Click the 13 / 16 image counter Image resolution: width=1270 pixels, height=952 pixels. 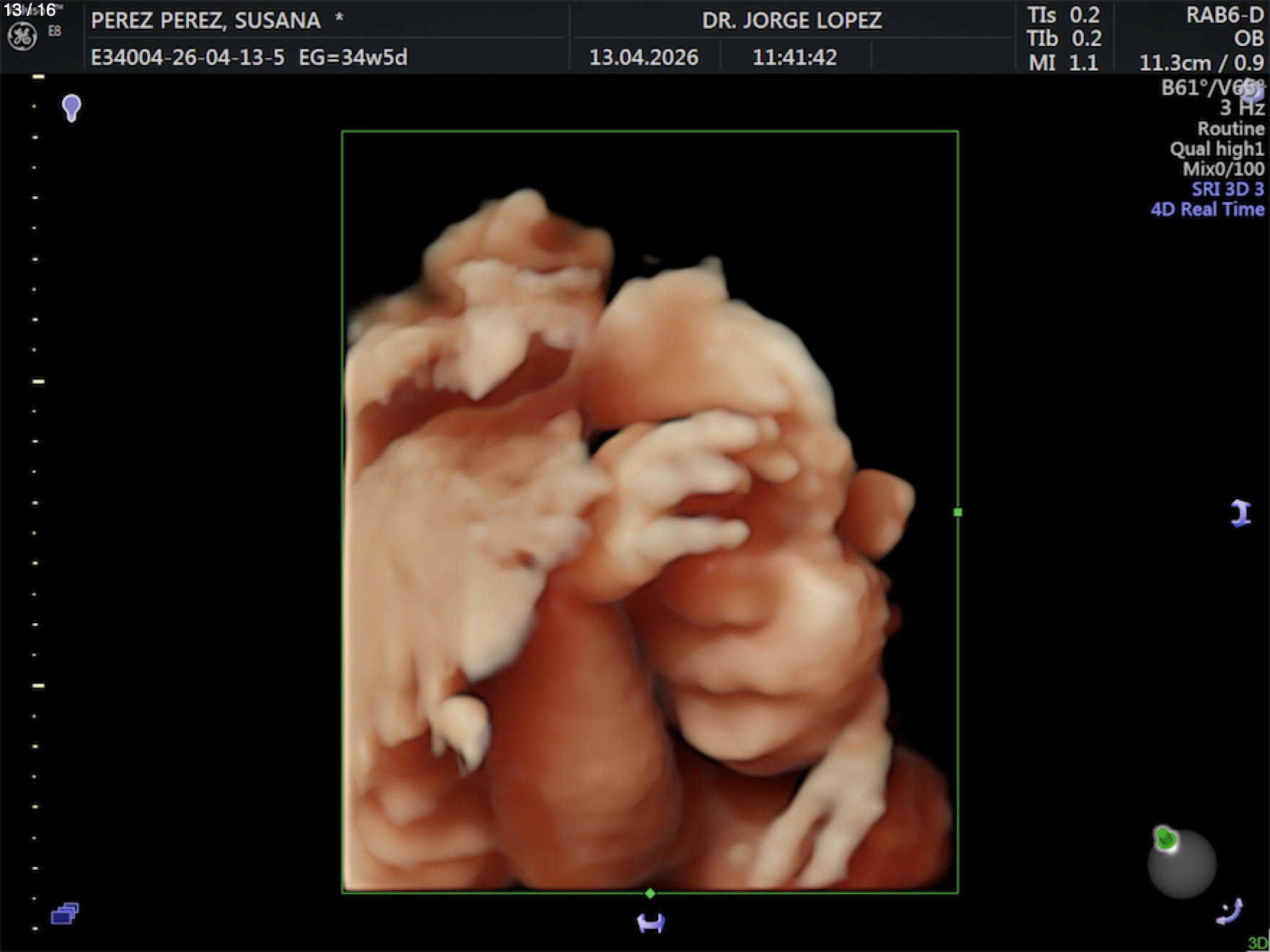pos(30,10)
